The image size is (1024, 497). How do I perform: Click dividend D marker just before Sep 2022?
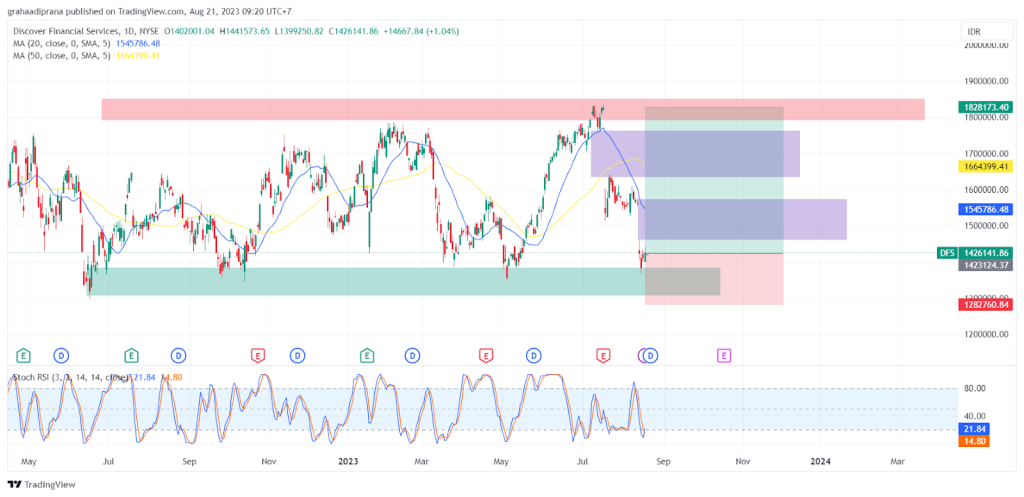pos(178,355)
